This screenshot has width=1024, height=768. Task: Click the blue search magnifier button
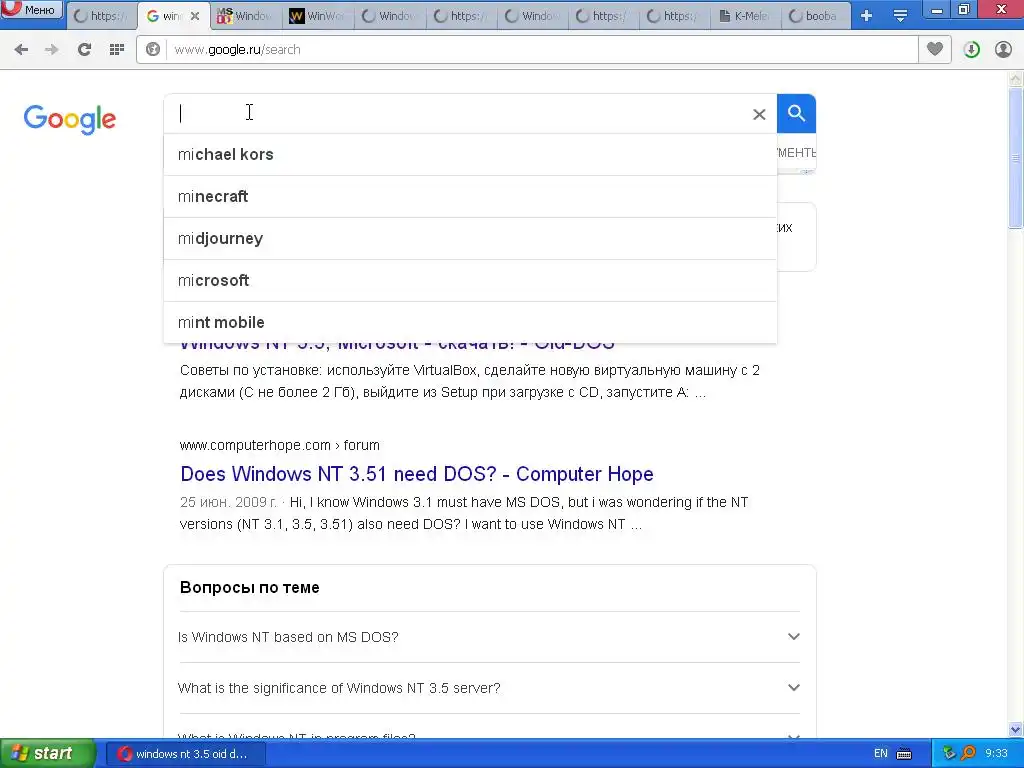click(796, 114)
